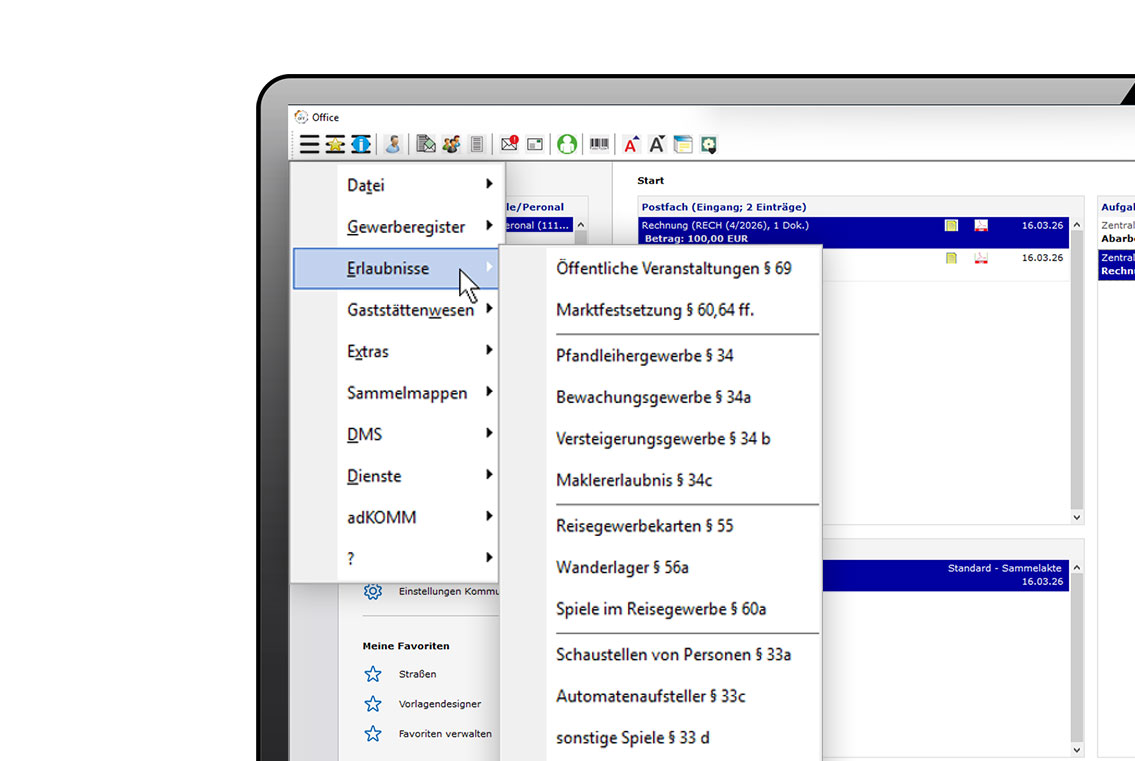Open the PDF icon in Rechnung row

[981, 225]
